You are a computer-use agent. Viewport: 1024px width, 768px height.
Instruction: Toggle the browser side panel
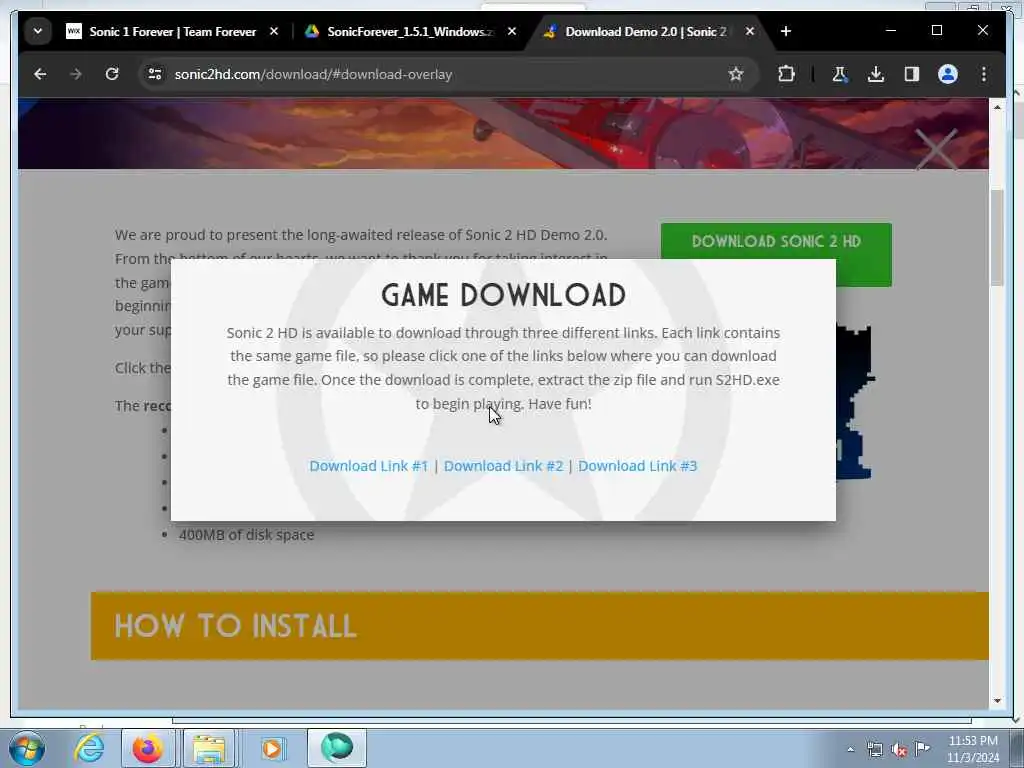912,74
